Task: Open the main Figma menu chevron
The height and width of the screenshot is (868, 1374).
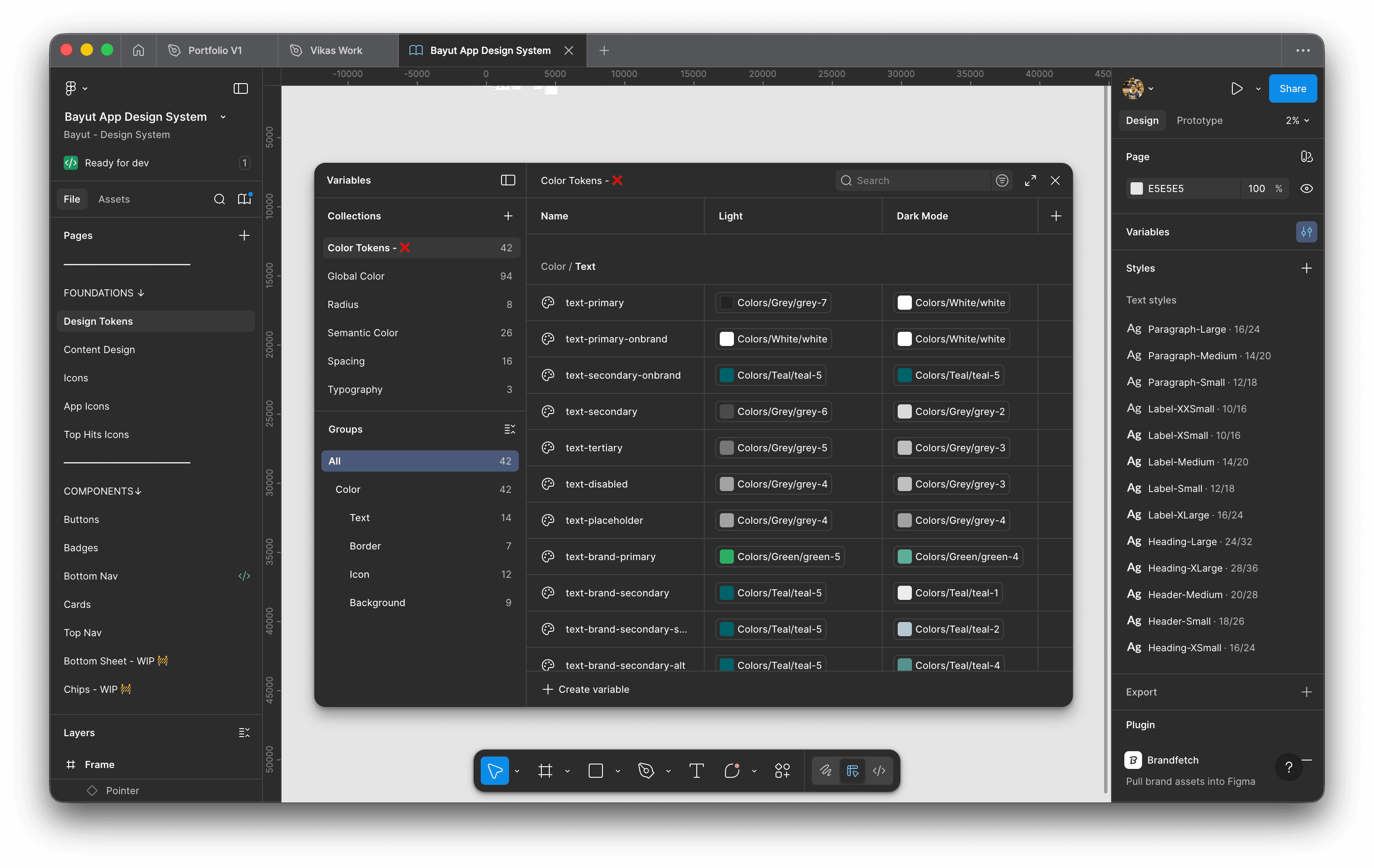Action: 85,88
